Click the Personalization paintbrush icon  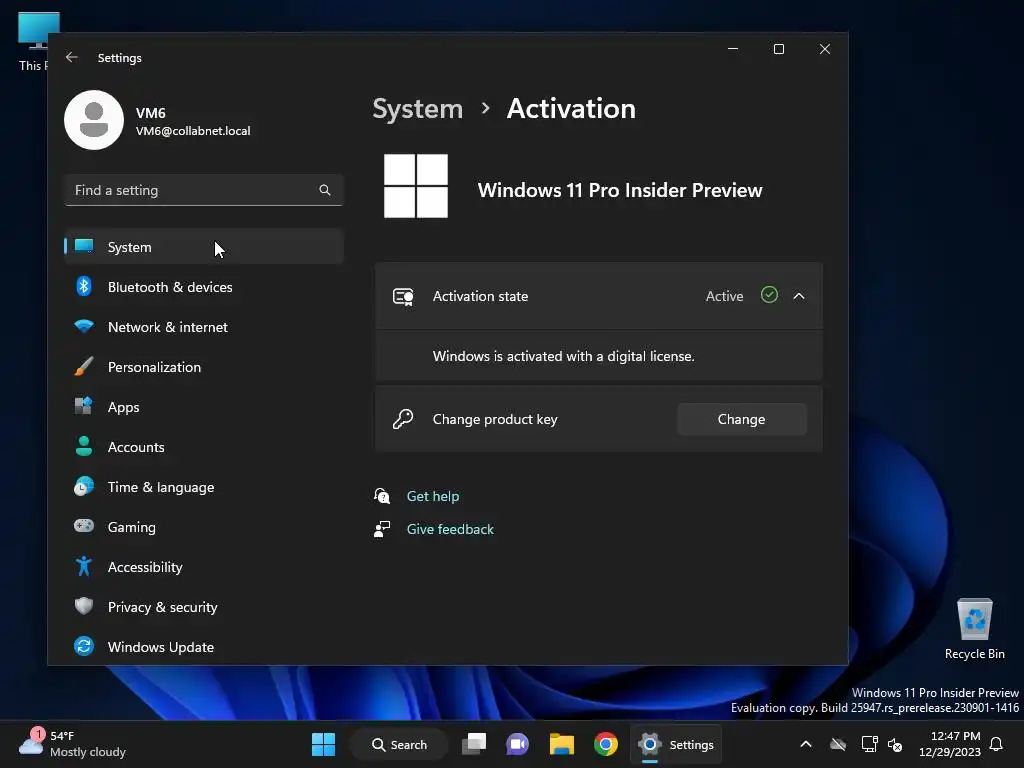(84, 366)
